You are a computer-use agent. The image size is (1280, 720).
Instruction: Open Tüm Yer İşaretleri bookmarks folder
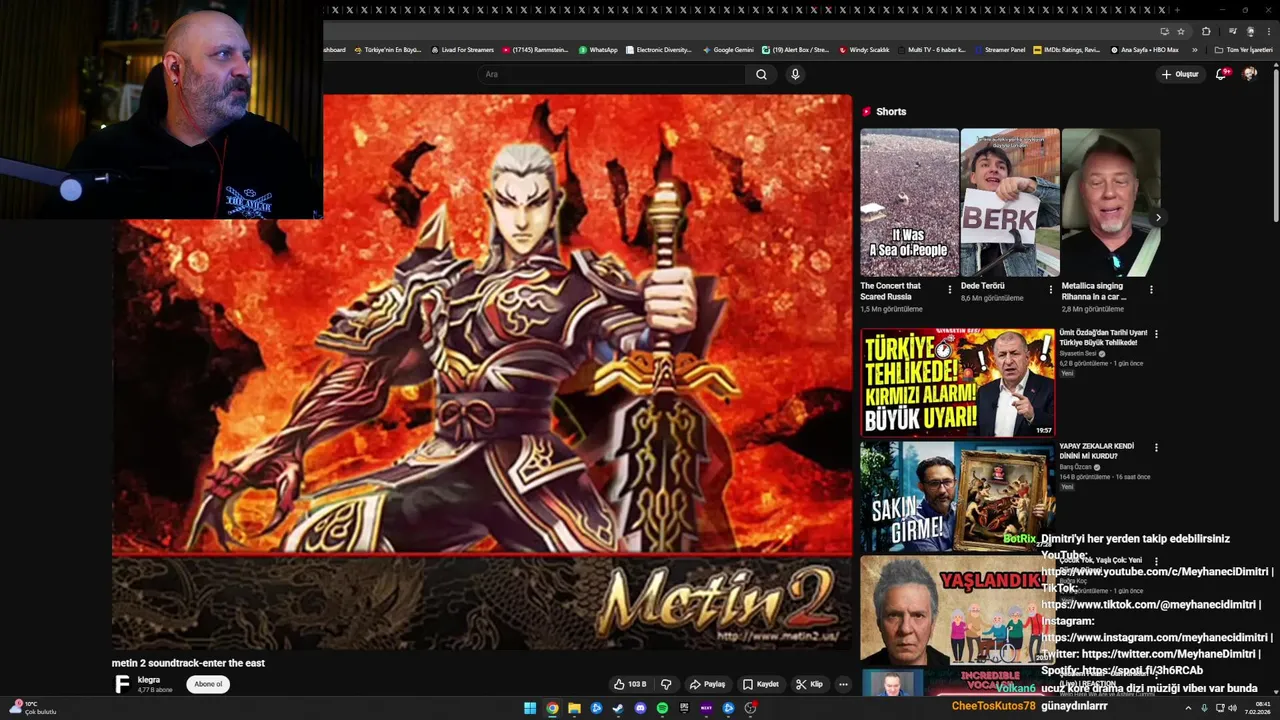(x=1244, y=50)
